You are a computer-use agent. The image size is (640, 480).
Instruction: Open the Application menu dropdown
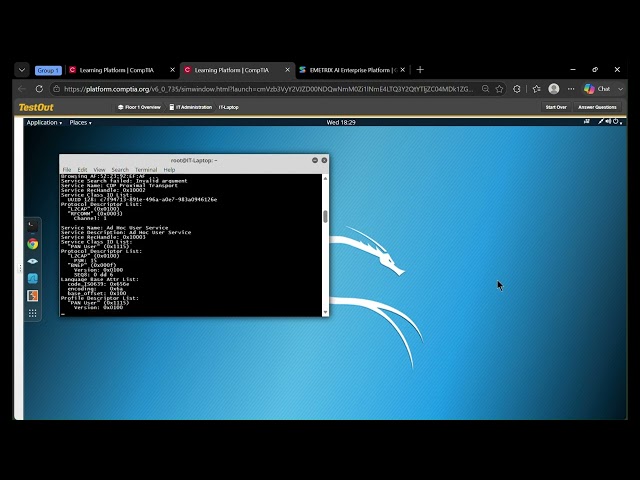(44, 122)
